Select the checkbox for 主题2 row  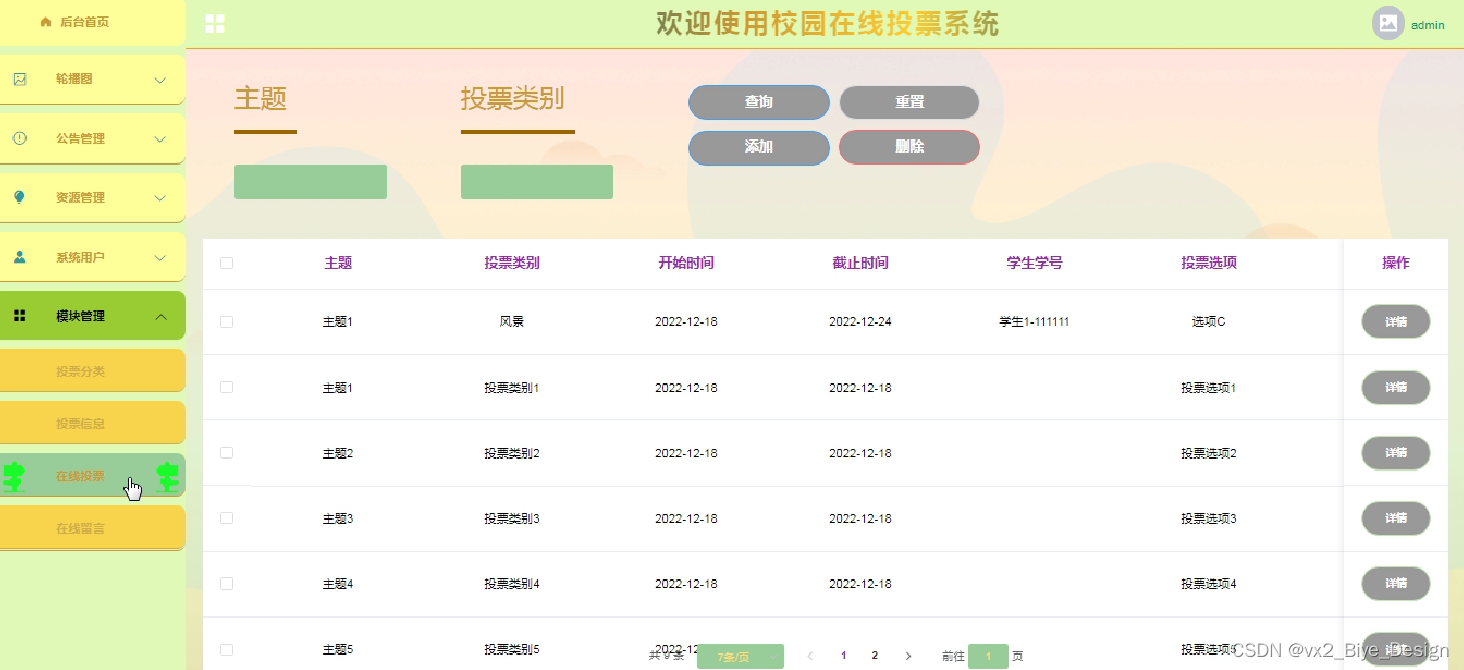[x=227, y=453]
